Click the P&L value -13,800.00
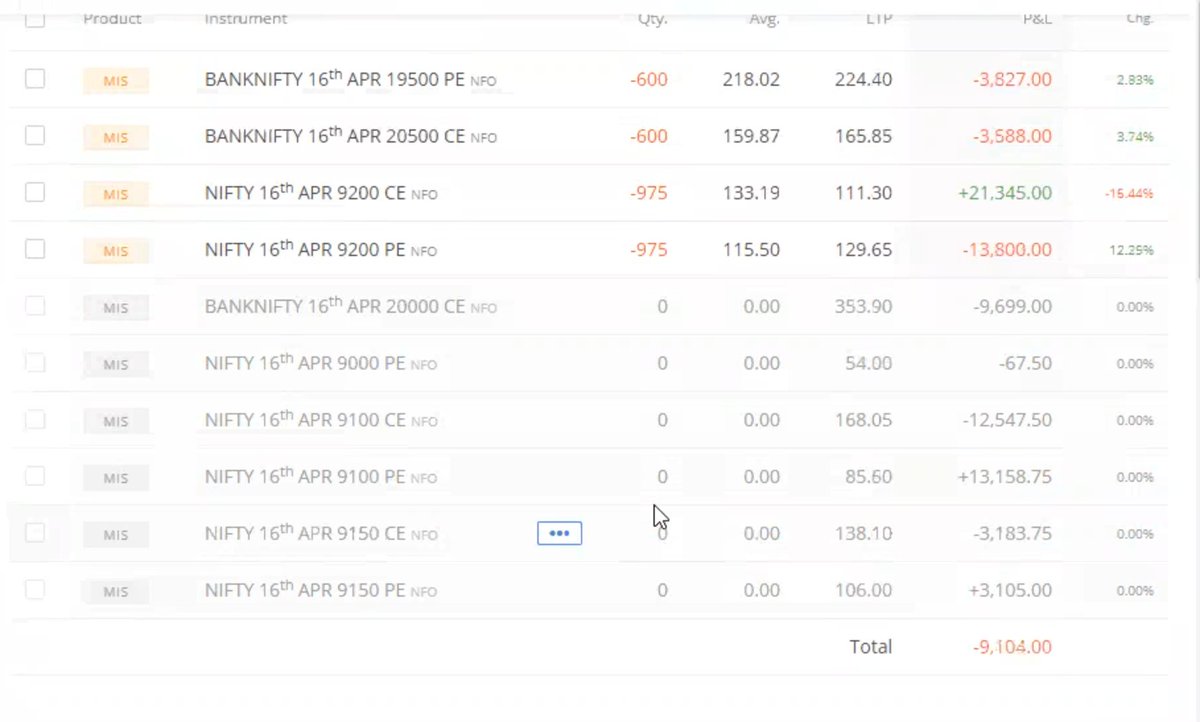Screen dimensions: 1200x722 coord(1007,250)
